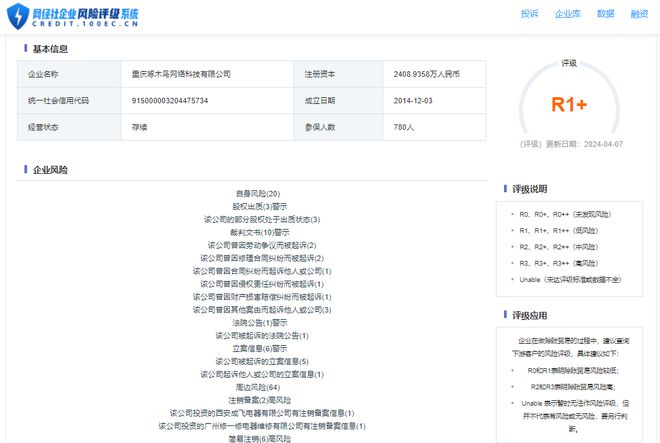
Task: Open 广州修一修电器维修有限公司 deregistration entry
Action: coord(262,426)
